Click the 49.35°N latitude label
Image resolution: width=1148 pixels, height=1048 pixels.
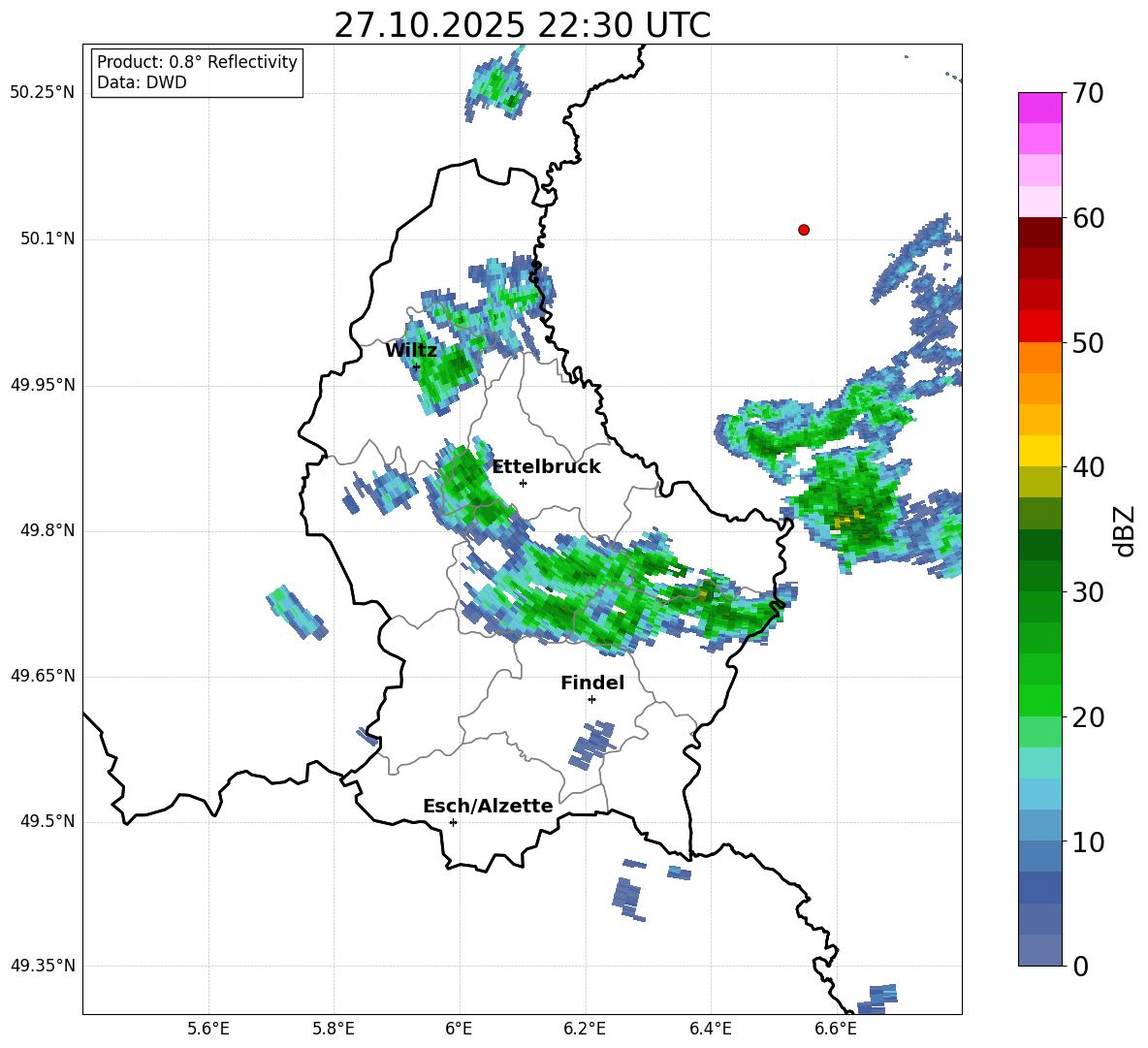point(43,966)
